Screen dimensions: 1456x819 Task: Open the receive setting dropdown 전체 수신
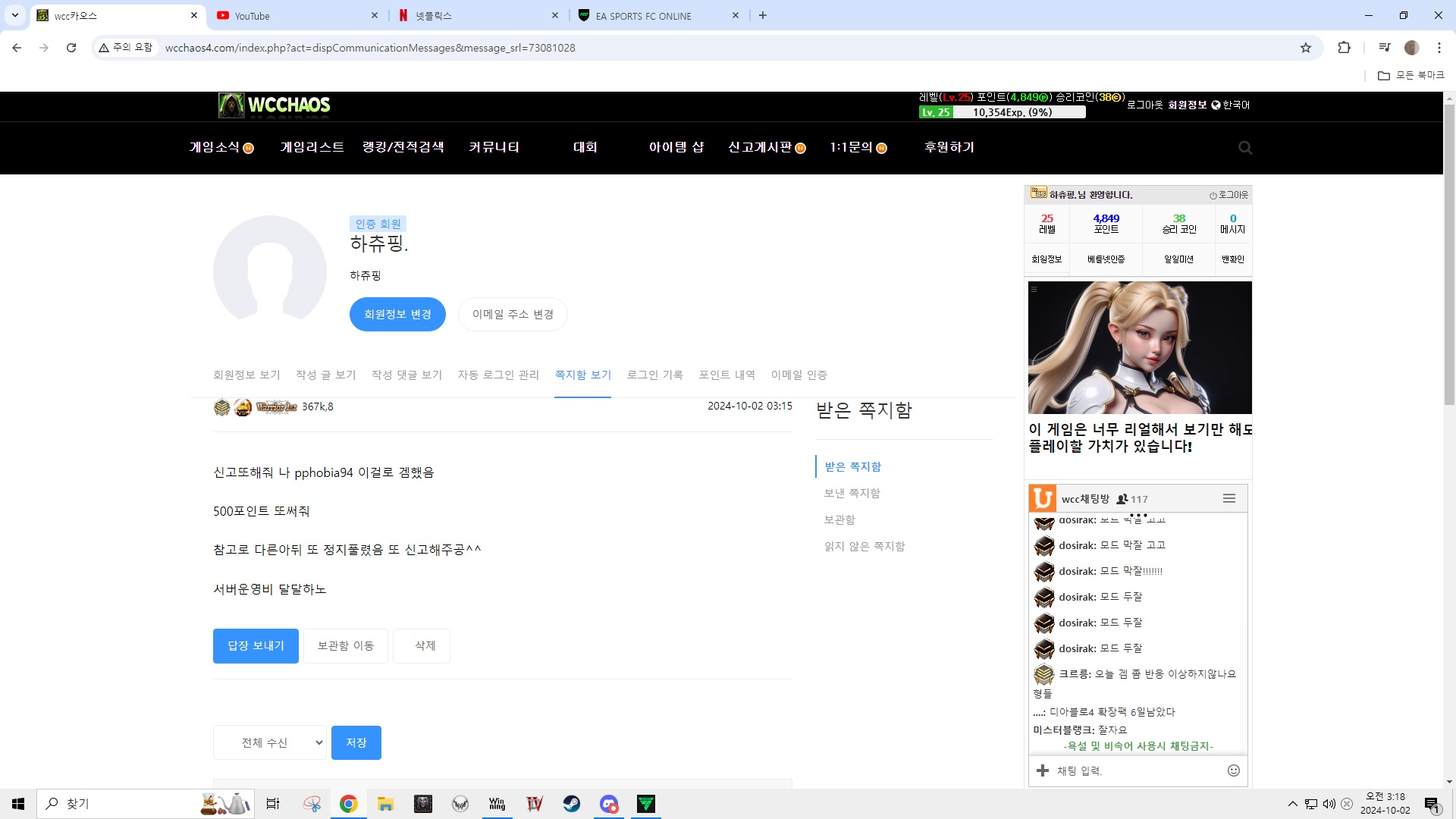pos(270,742)
